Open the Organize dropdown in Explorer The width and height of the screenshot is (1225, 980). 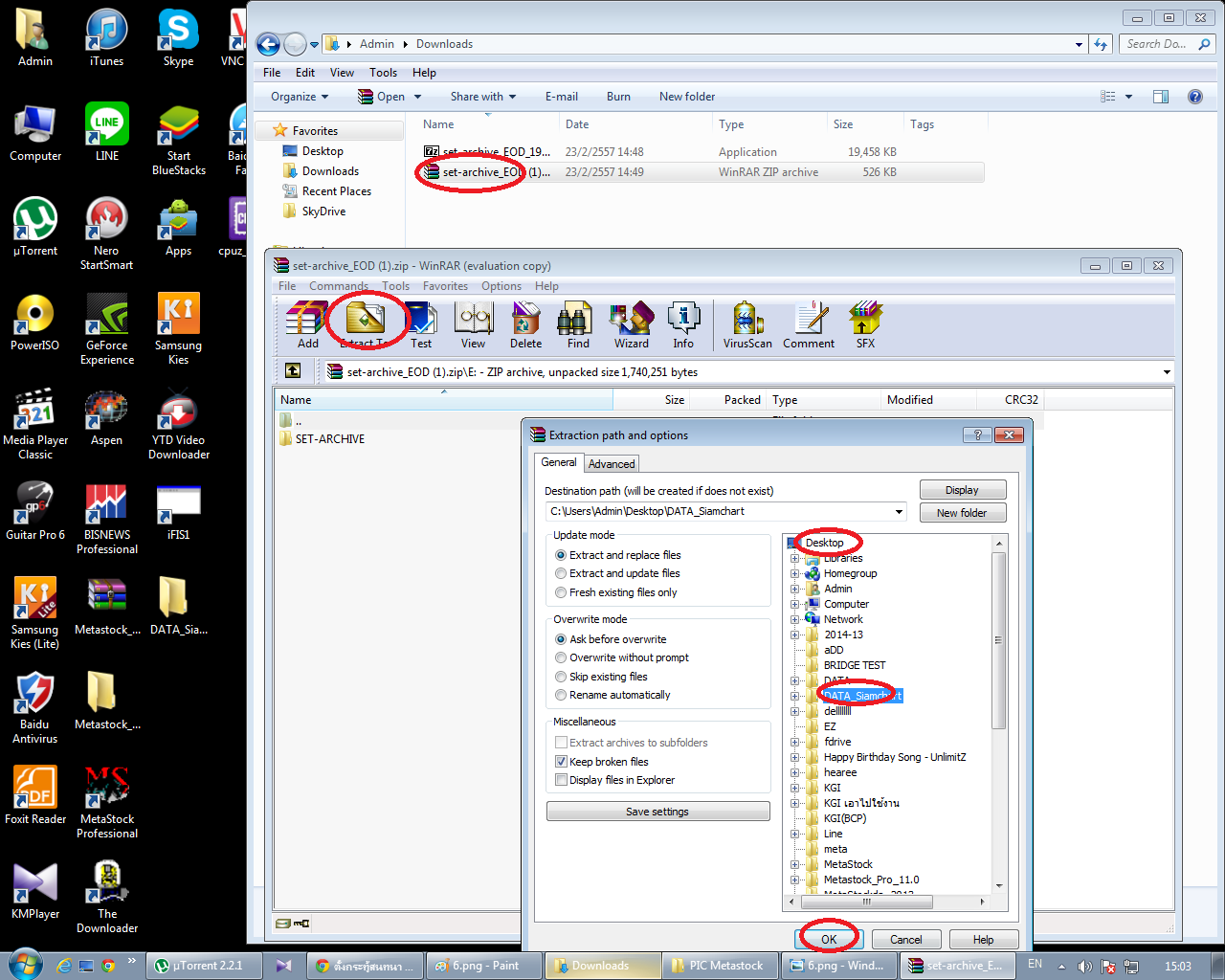click(x=300, y=97)
